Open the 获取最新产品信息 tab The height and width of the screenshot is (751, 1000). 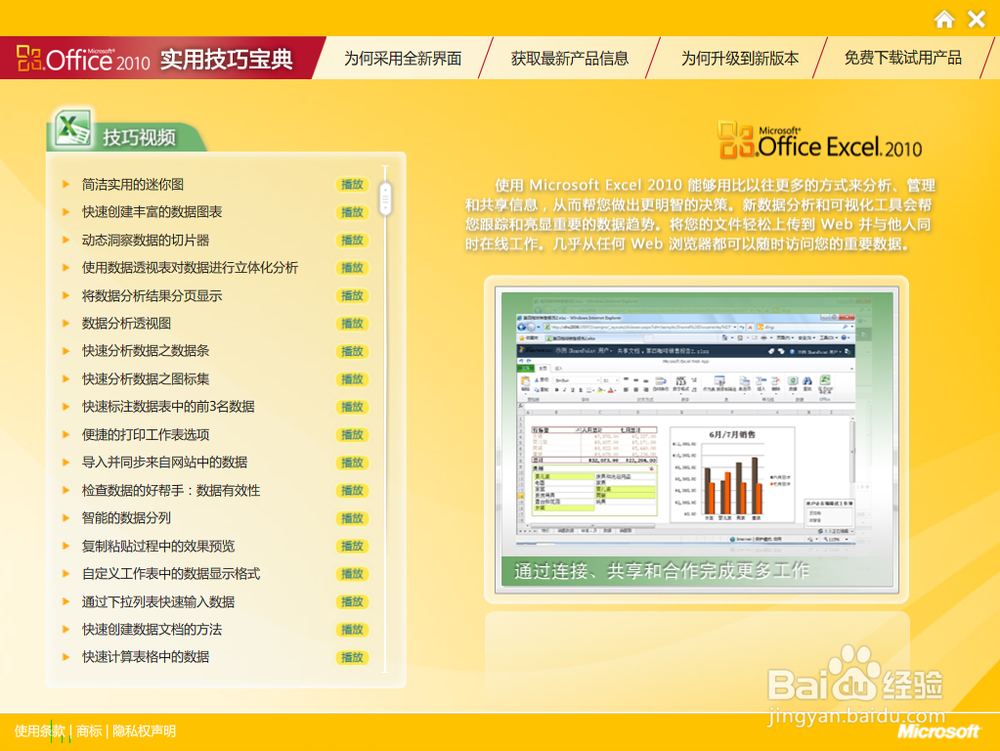(570, 59)
